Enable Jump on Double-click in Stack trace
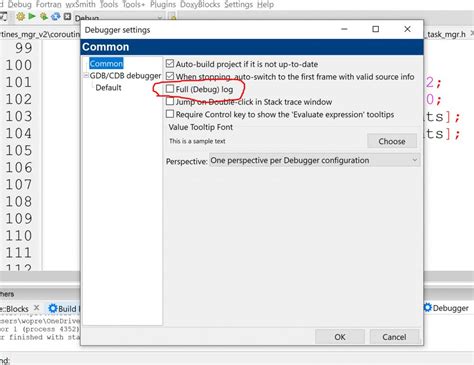Screen dimensions: 474x365 (170, 101)
